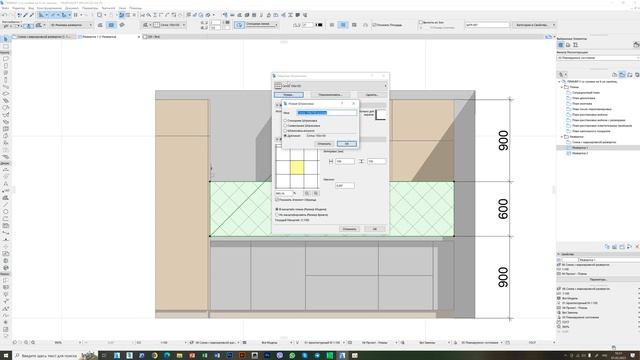The height and width of the screenshot is (360, 640).
Task: Select the Дубликат radio option
Action: click(x=285, y=136)
